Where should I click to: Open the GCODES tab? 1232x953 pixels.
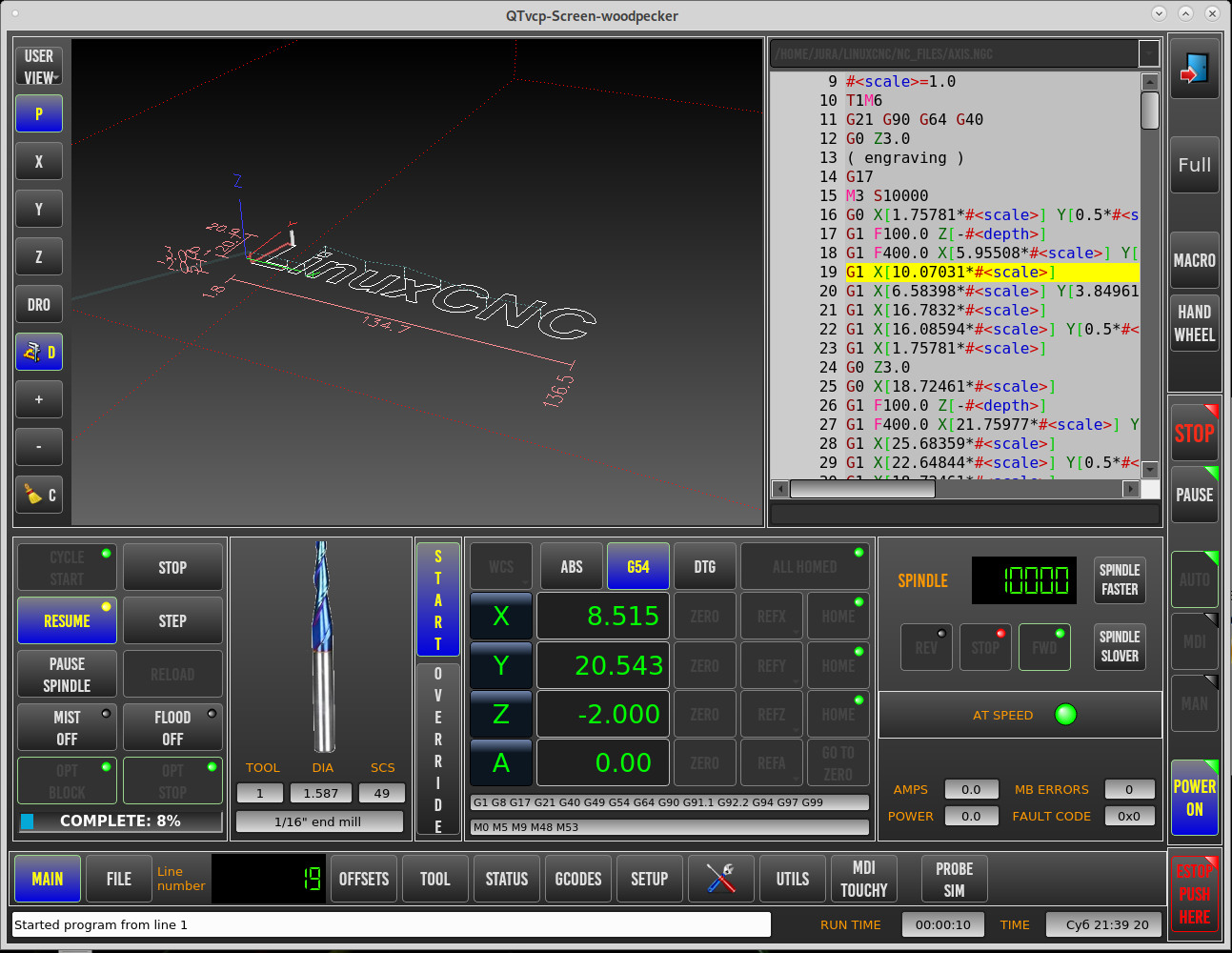coord(578,879)
